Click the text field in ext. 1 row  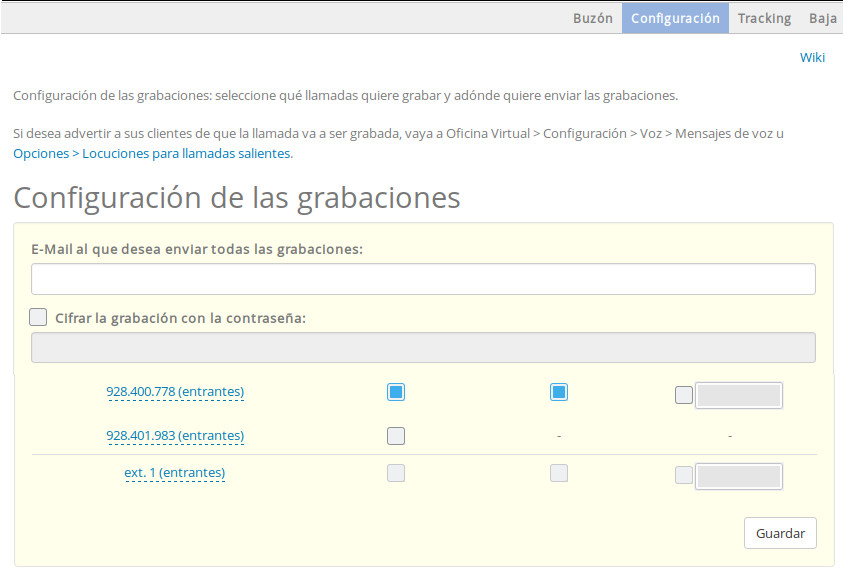pyautogui.click(x=738, y=476)
